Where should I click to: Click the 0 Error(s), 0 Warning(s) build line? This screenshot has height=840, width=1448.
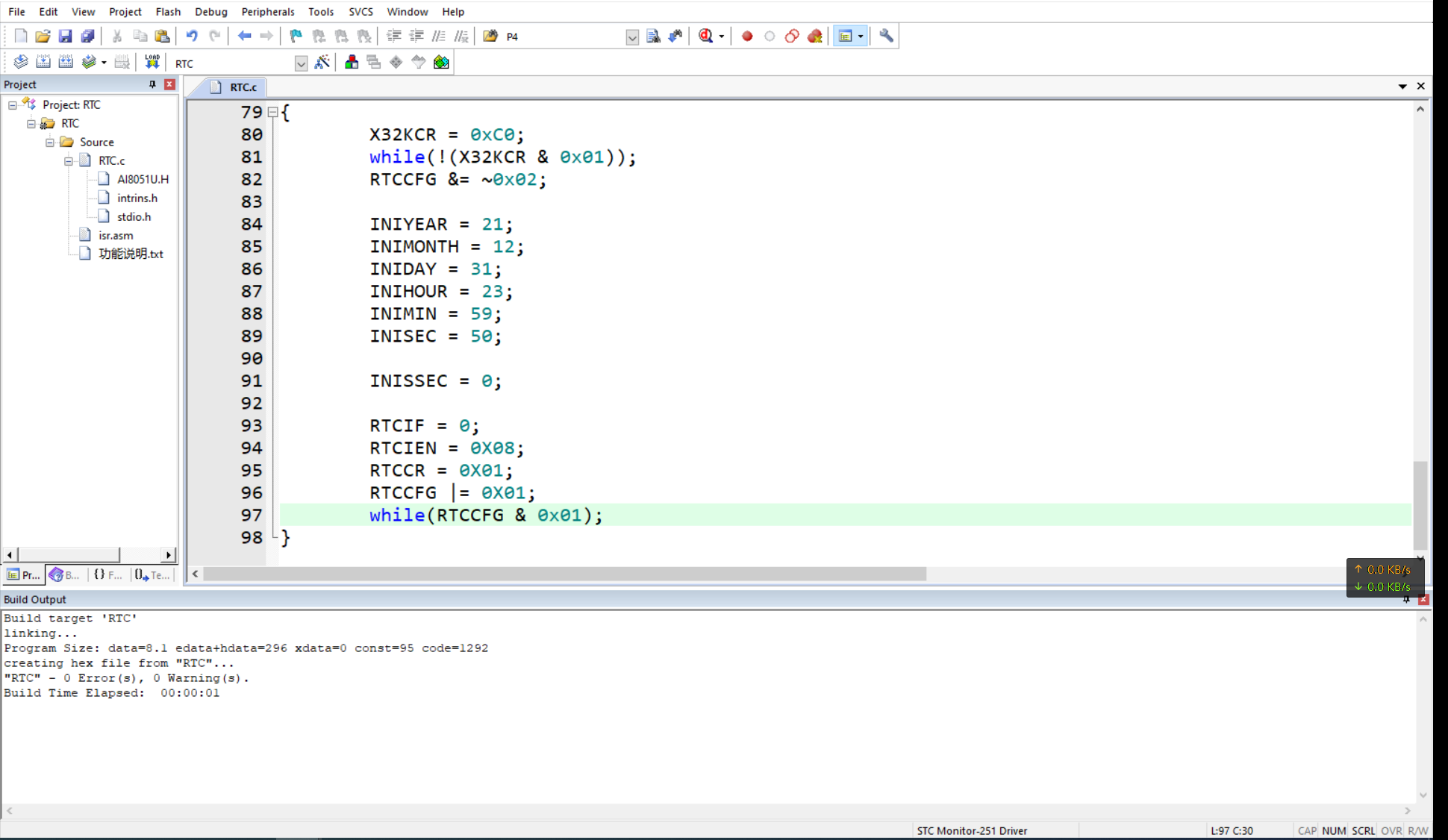pyautogui.click(x=126, y=678)
